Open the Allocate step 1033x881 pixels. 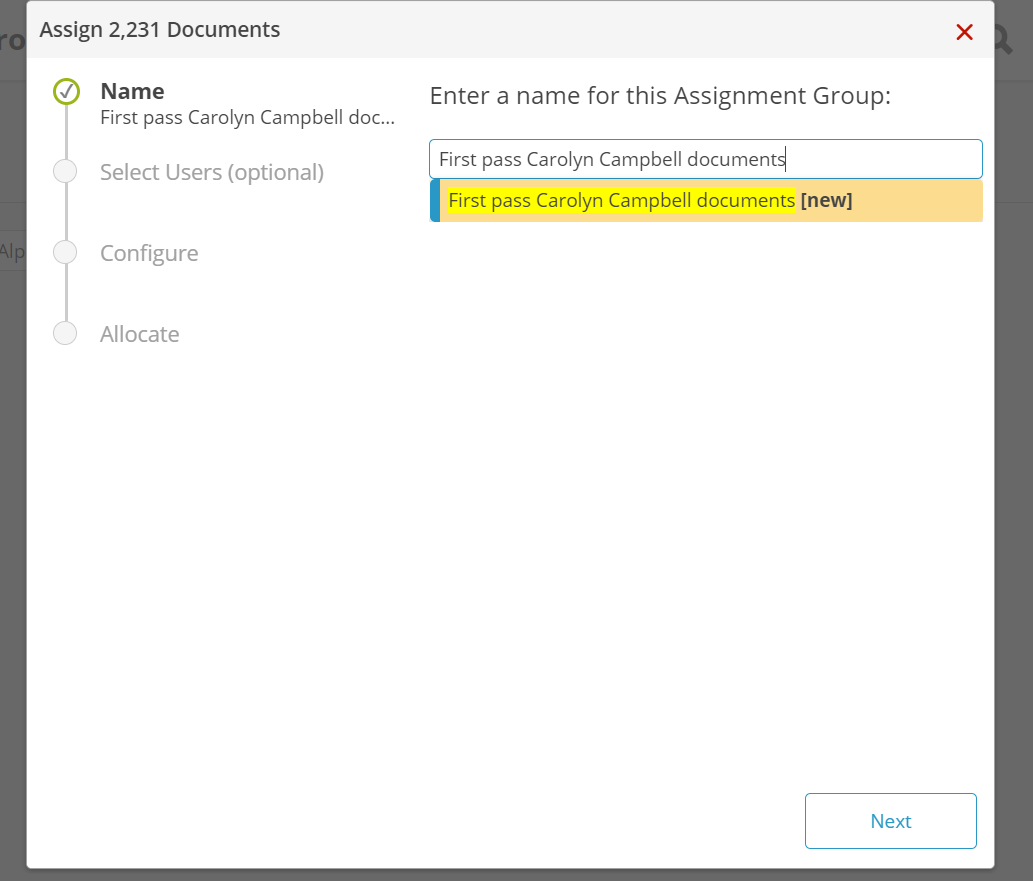click(139, 334)
